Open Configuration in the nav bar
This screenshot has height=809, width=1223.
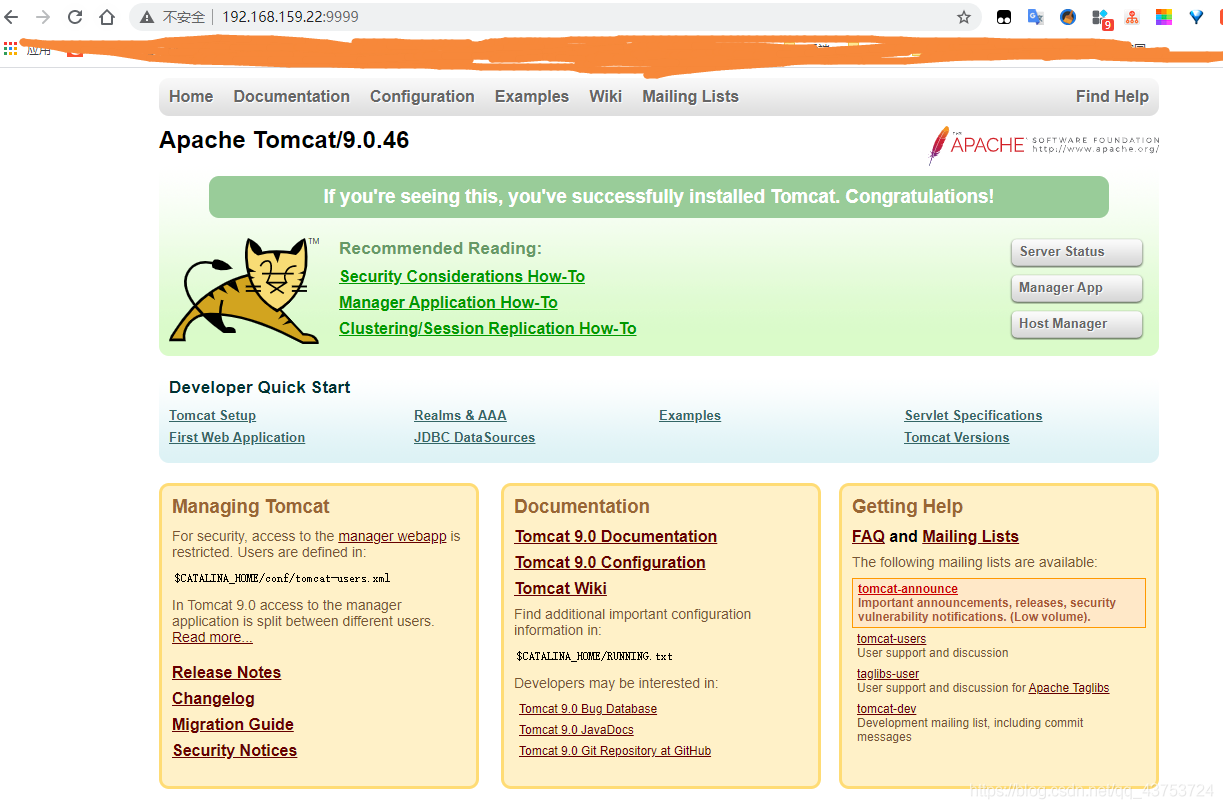422,96
